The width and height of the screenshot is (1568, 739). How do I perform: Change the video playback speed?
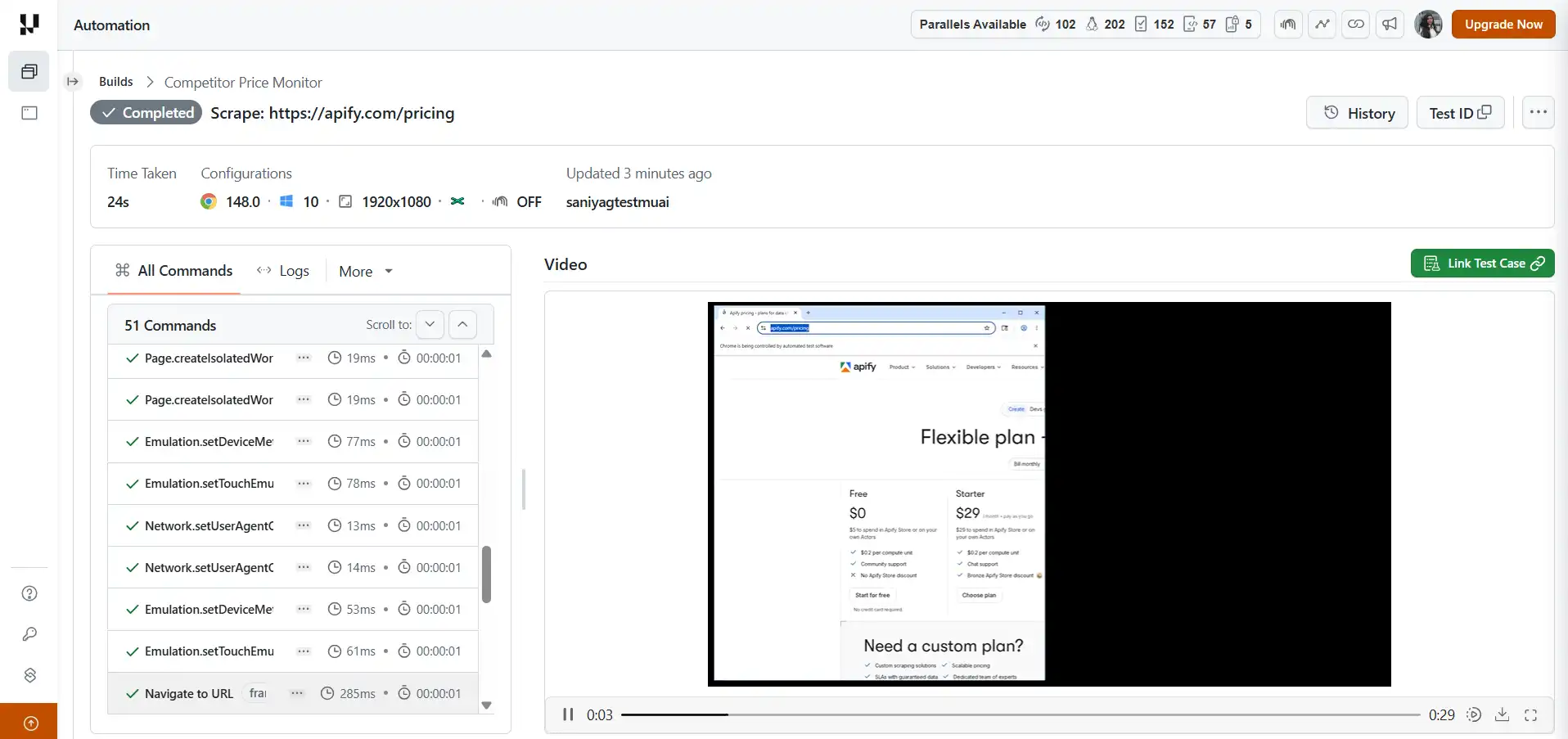(x=1474, y=714)
